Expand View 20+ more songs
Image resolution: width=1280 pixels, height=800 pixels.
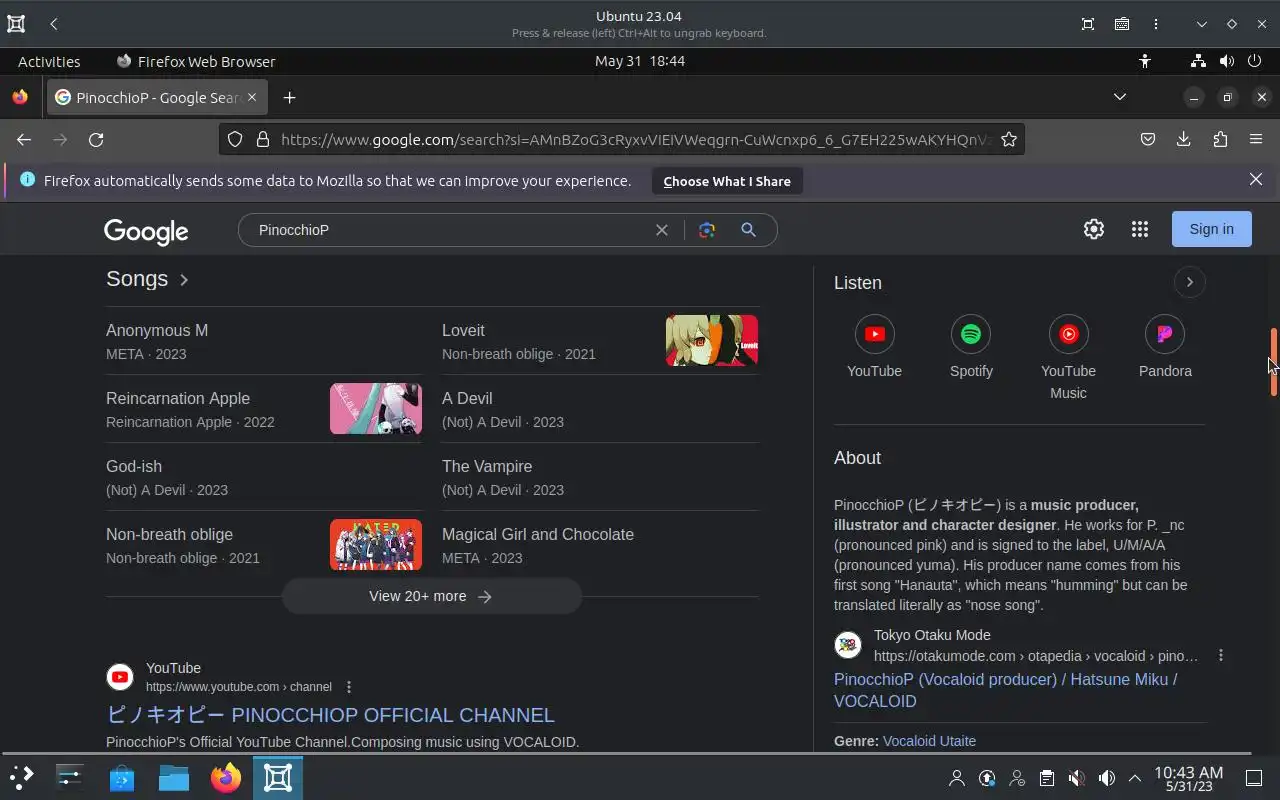(431, 596)
